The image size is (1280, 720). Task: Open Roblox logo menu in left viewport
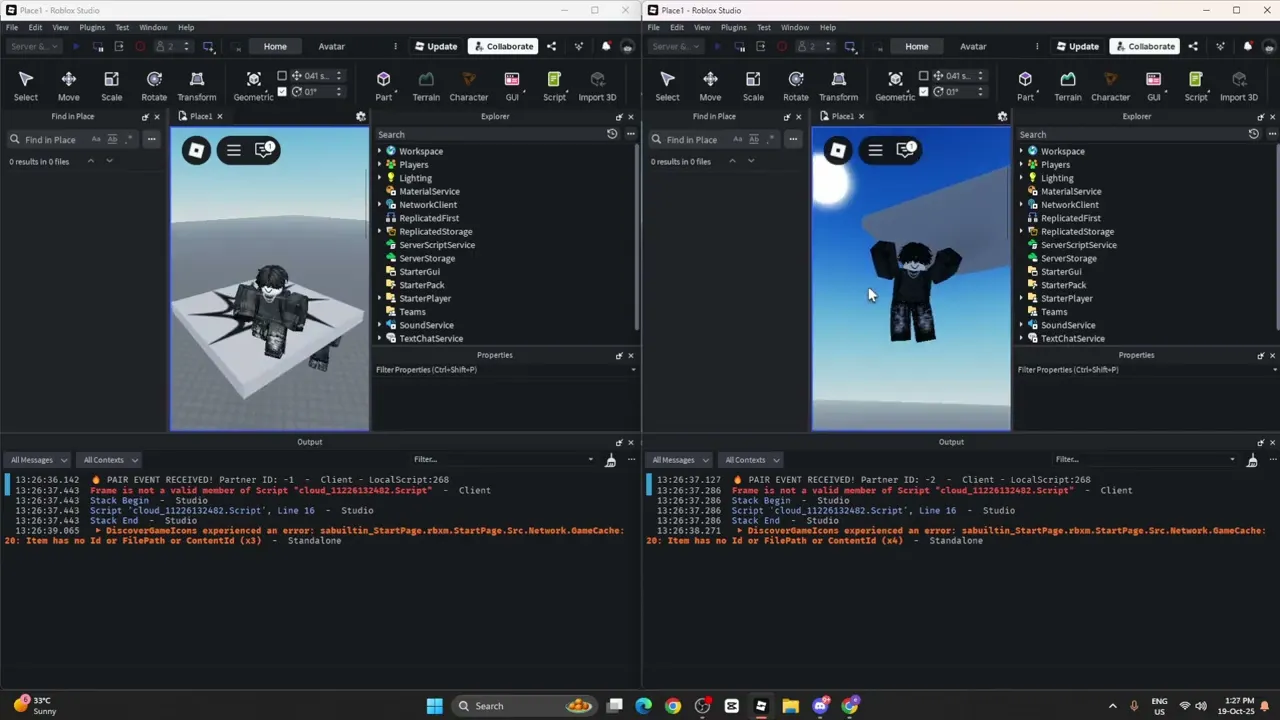pos(196,150)
